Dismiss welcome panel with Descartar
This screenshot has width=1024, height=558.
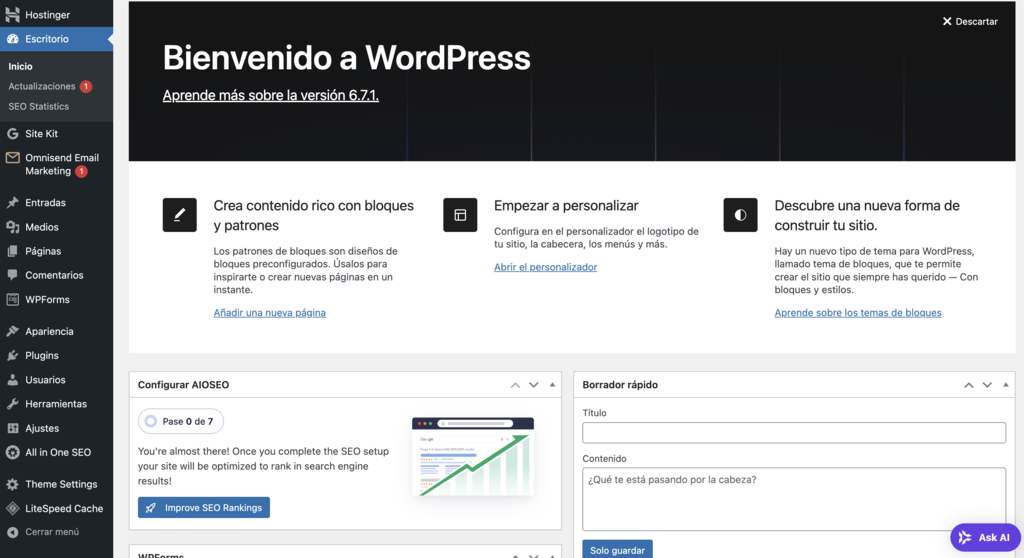click(x=970, y=22)
